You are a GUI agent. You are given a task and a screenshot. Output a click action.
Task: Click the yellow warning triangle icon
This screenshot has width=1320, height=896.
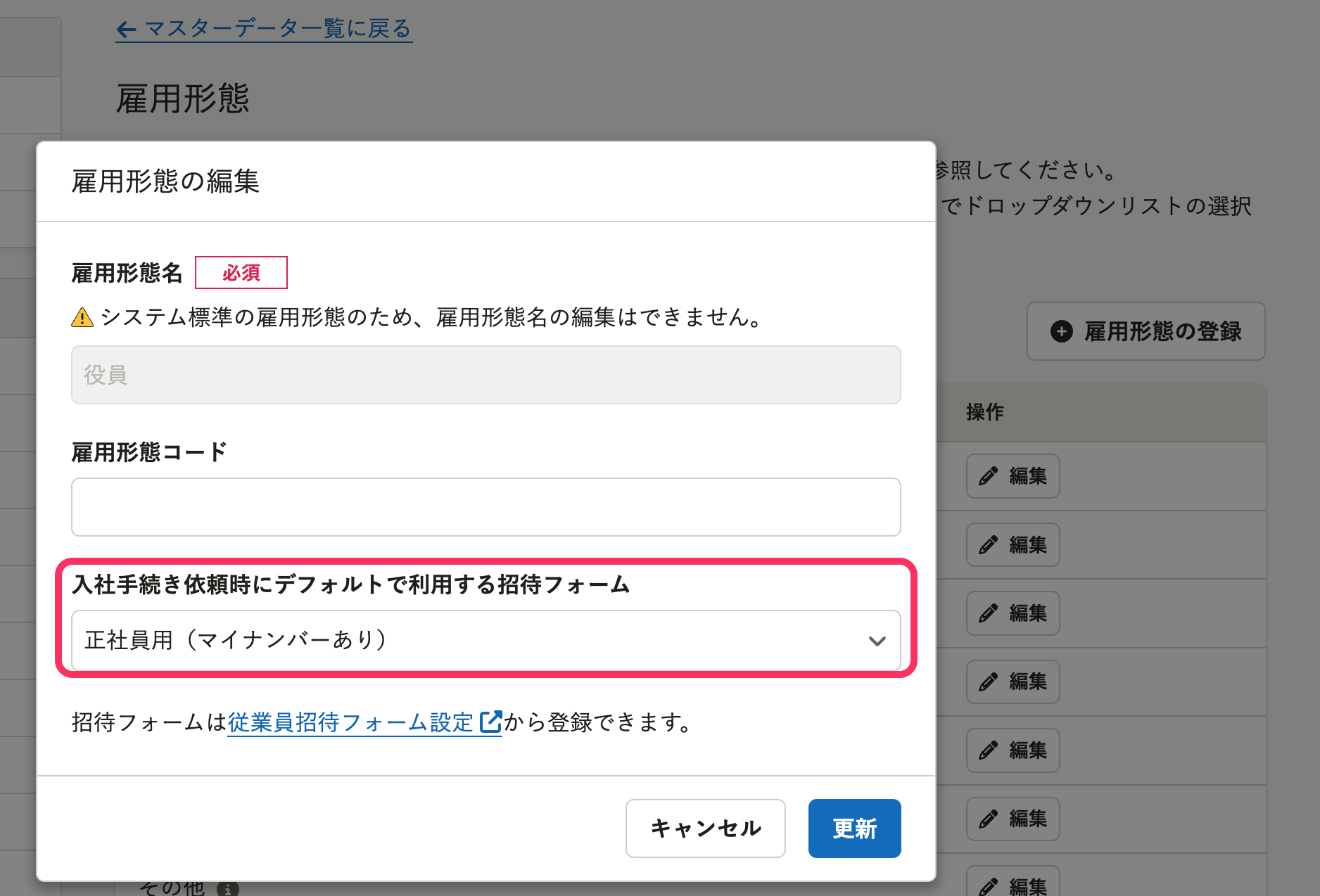82,318
